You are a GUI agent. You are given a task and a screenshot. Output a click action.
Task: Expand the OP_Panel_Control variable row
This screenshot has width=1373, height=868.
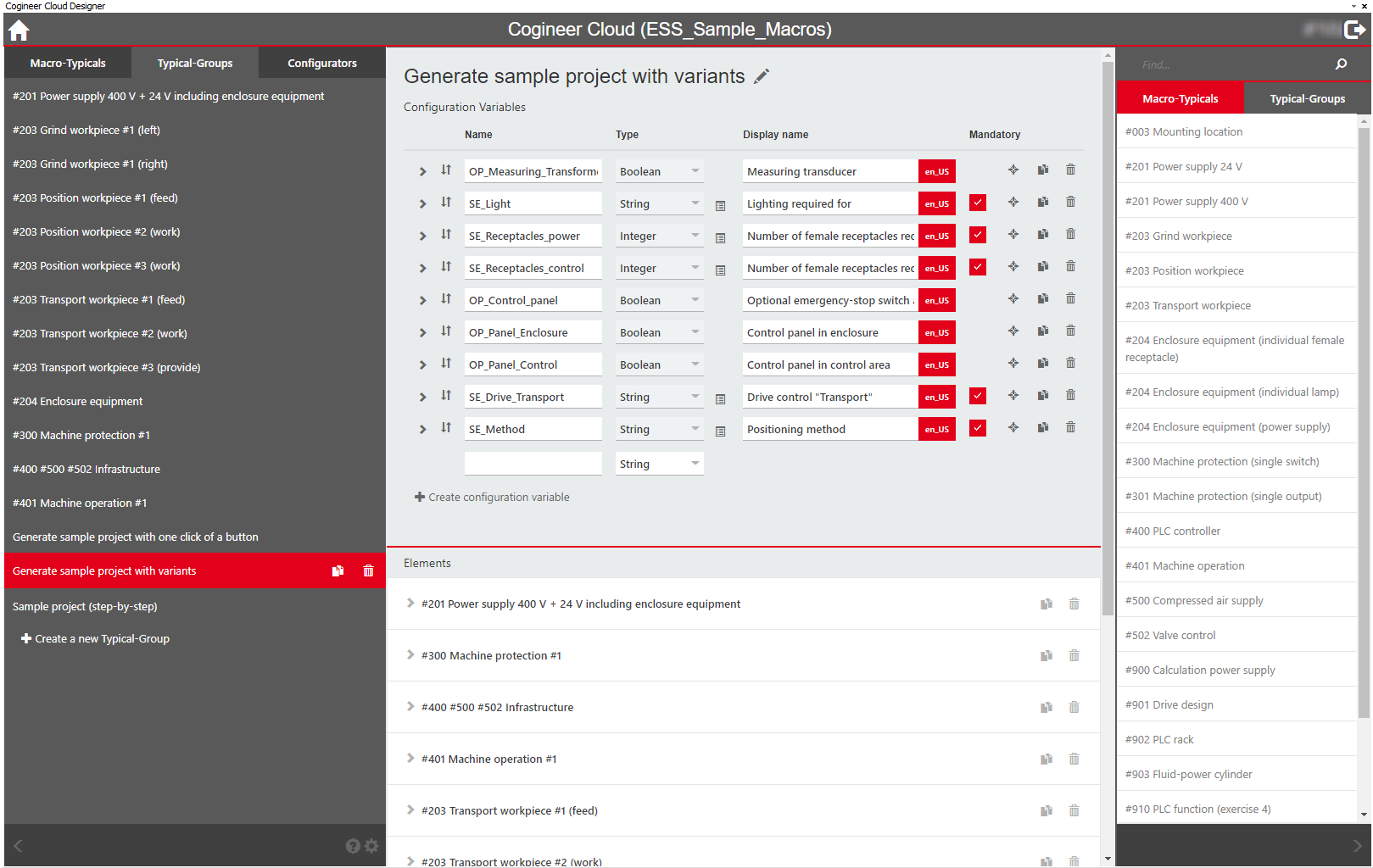422,364
